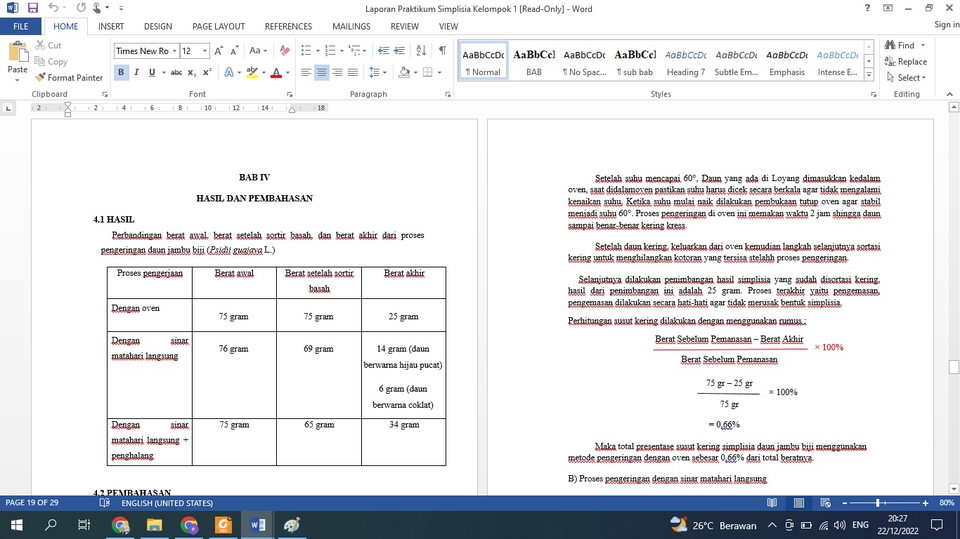Toggle Underline formatting
This screenshot has width=960, height=539.
click(151, 72)
